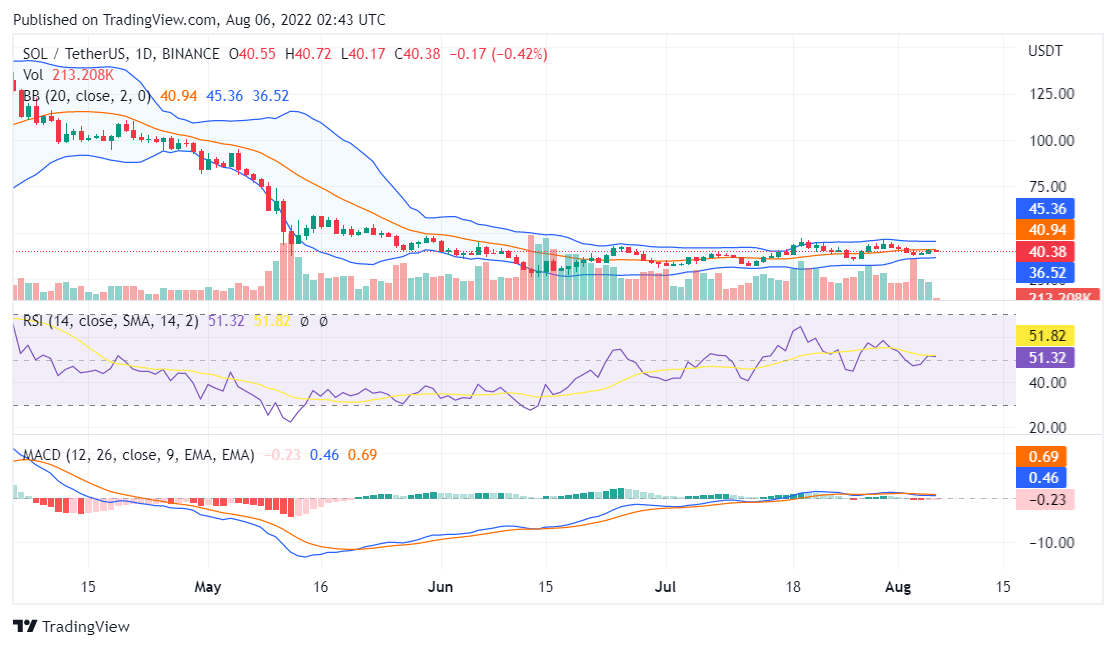Click the Published on TradingView.com header text
Screen dimensions: 1116x648
click(199, 20)
